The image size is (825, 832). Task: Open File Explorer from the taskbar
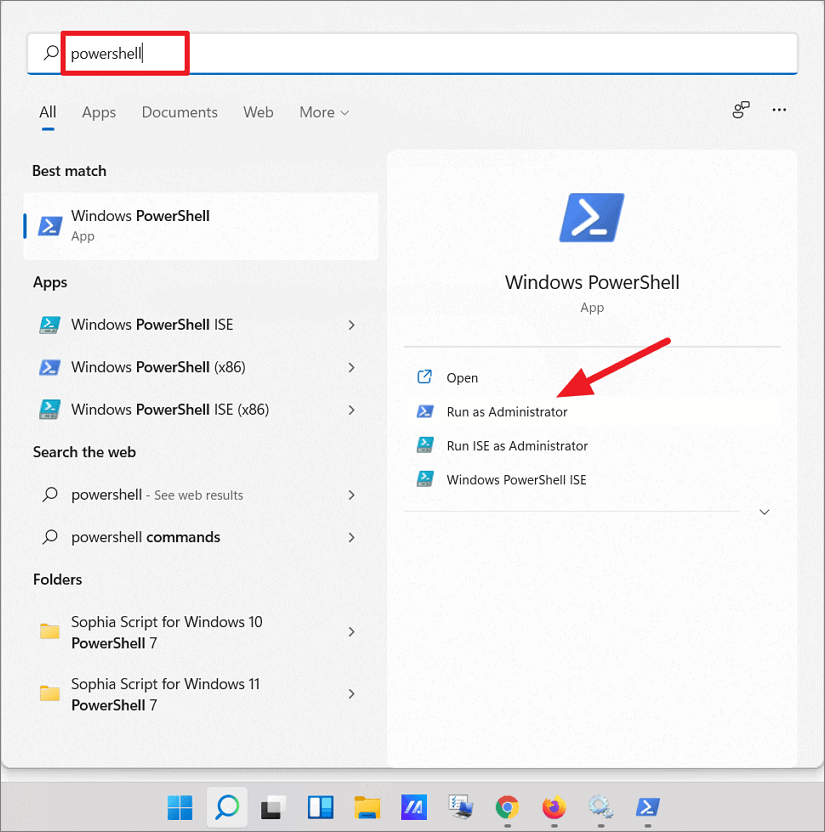[x=367, y=808]
